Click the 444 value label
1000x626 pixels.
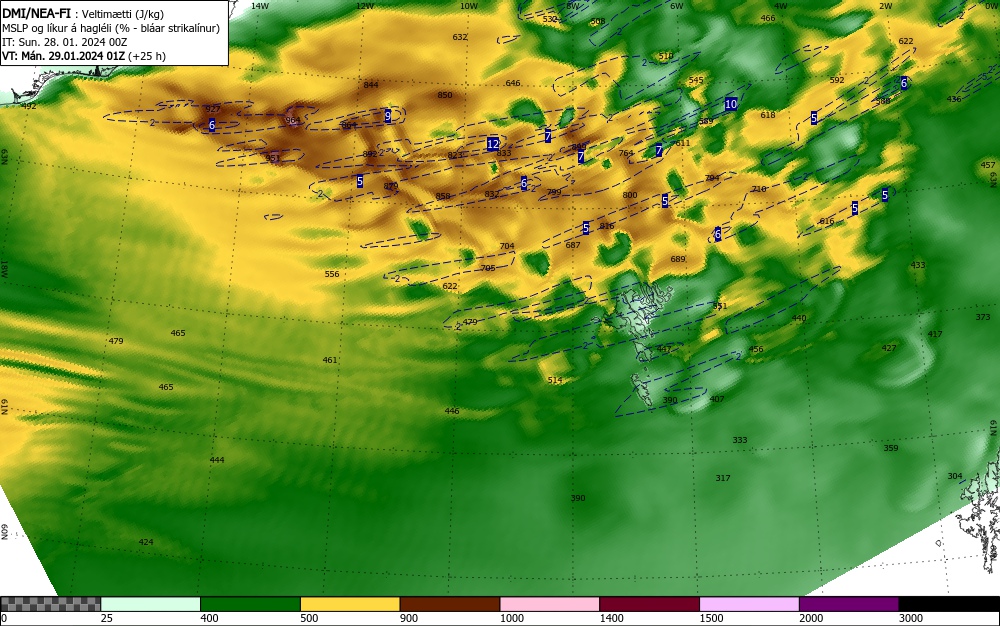click(x=217, y=460)
